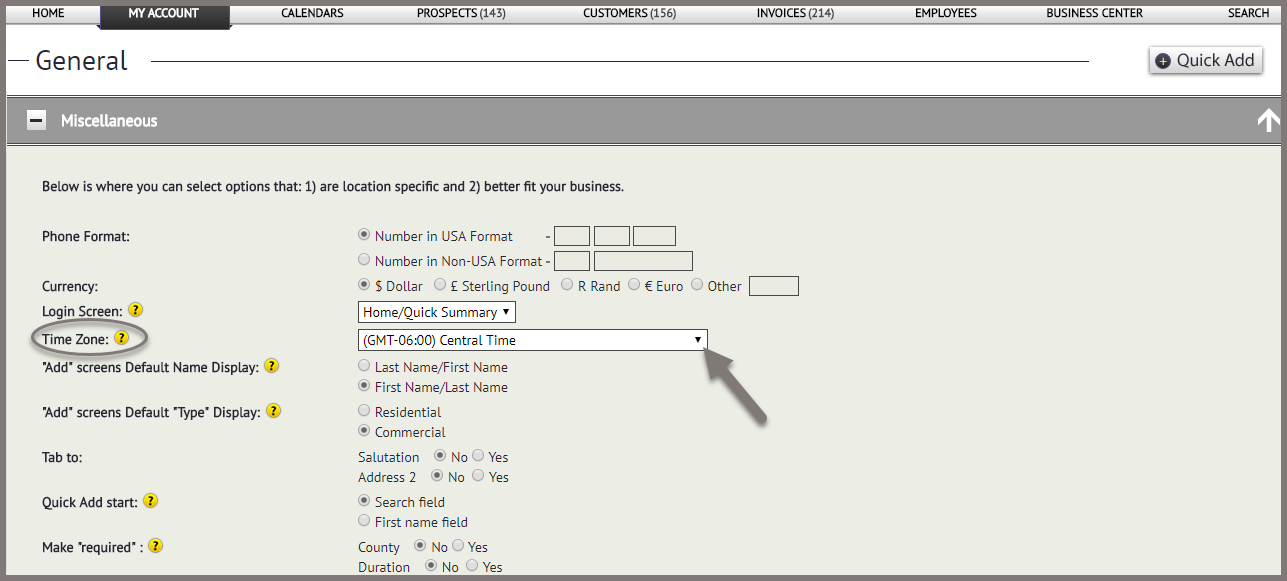Screen dimensions: 1287x581
Task: Collapse the Miscellaneous section minus icon
Action: point(36,121)
